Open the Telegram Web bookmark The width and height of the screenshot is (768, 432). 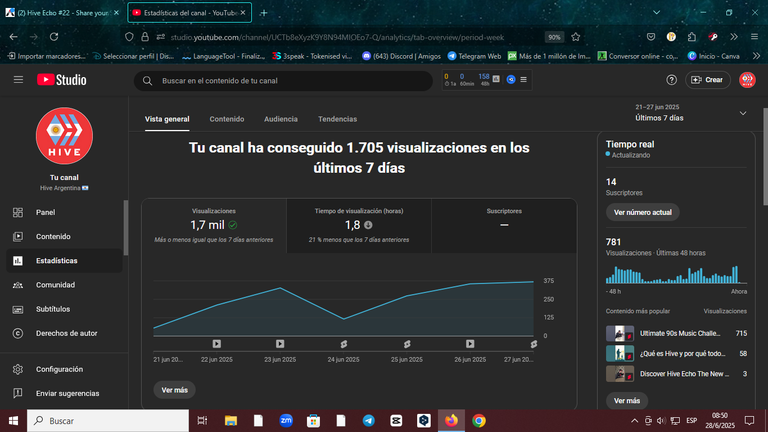pos(474,56)
